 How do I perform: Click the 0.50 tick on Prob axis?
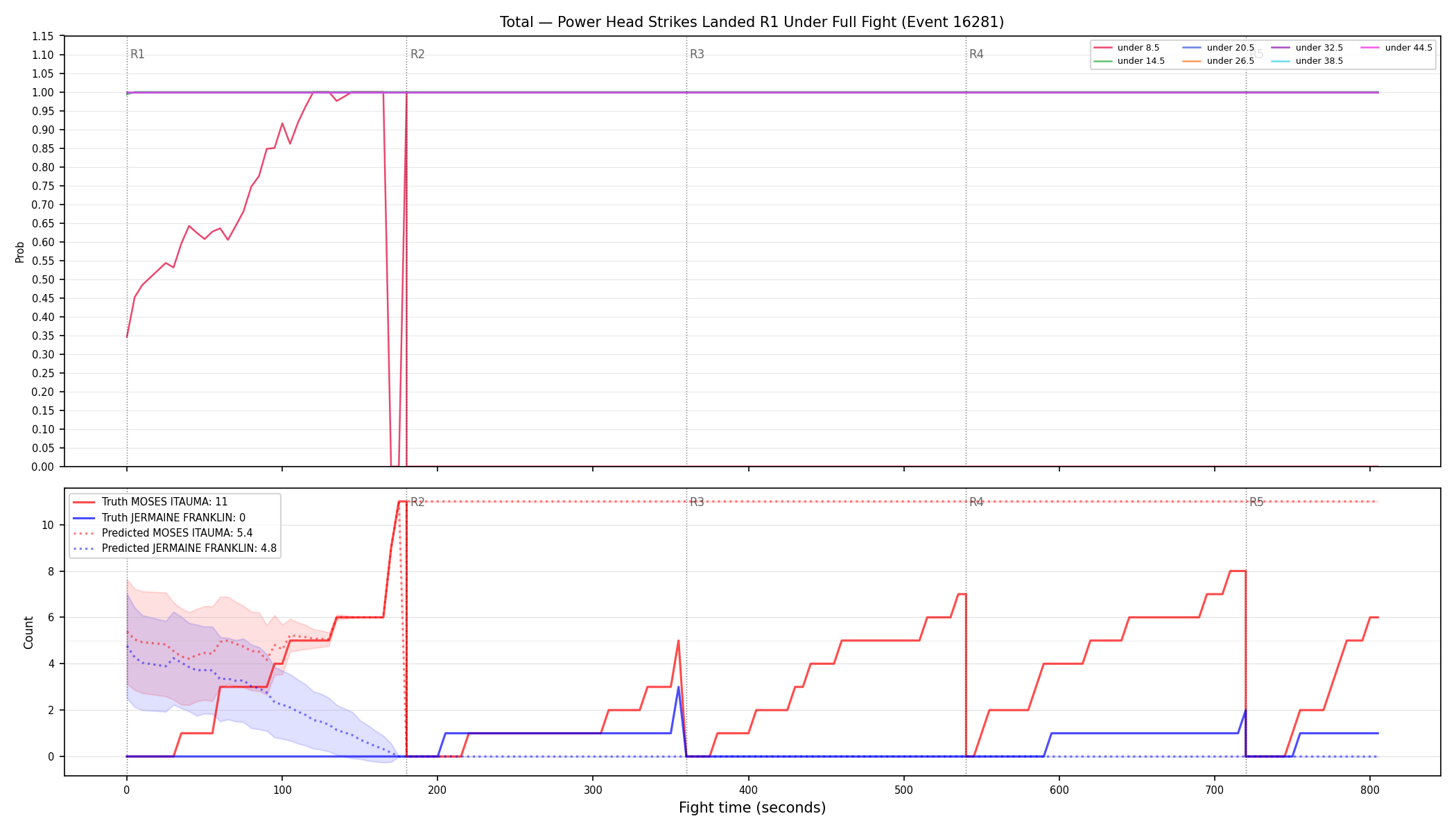[x=43, y=280]
